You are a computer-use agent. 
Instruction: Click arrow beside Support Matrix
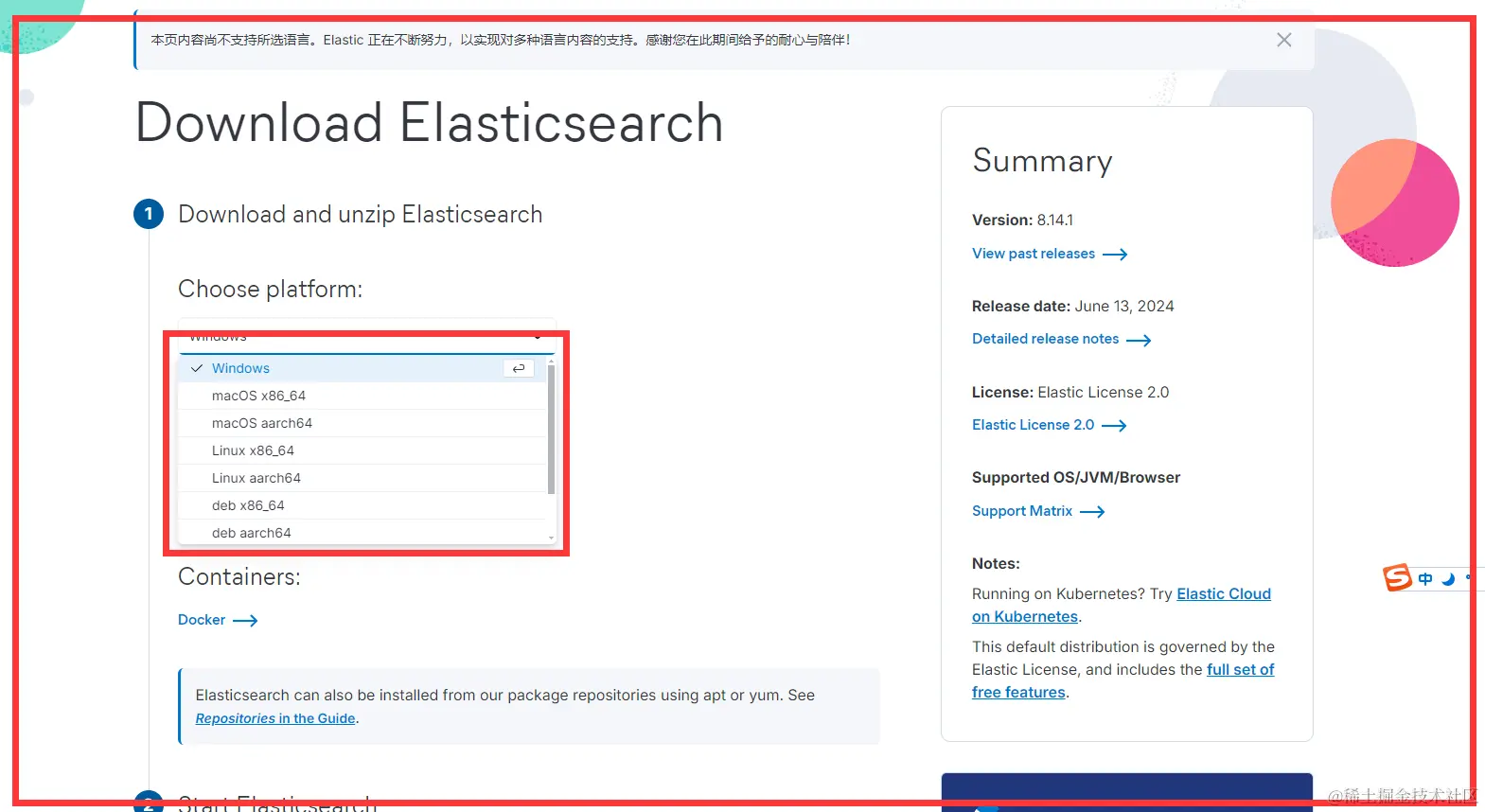(1092, 512)
